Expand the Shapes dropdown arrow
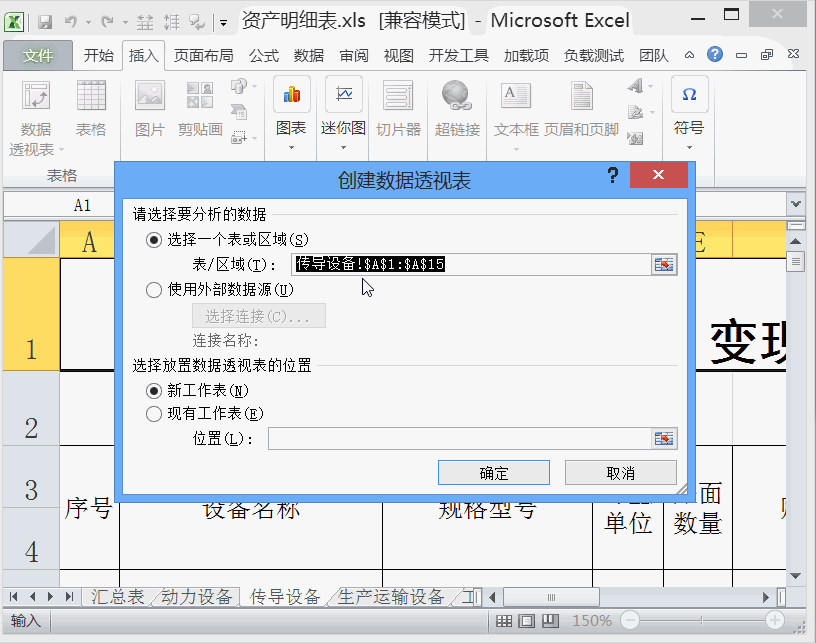This screenshot has width=816, height=643. coord(254,86)
